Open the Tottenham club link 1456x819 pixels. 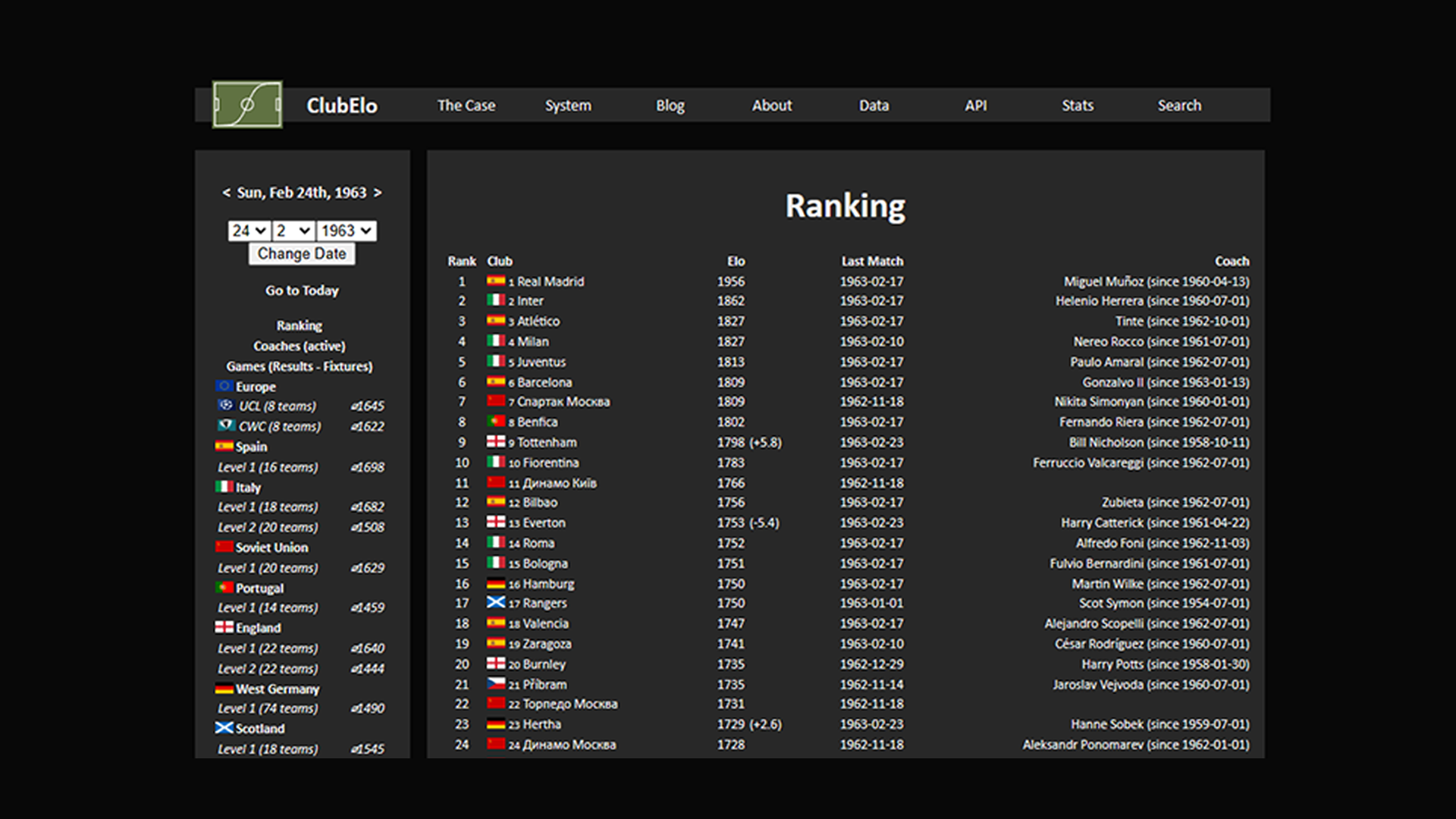coord(547,442)
